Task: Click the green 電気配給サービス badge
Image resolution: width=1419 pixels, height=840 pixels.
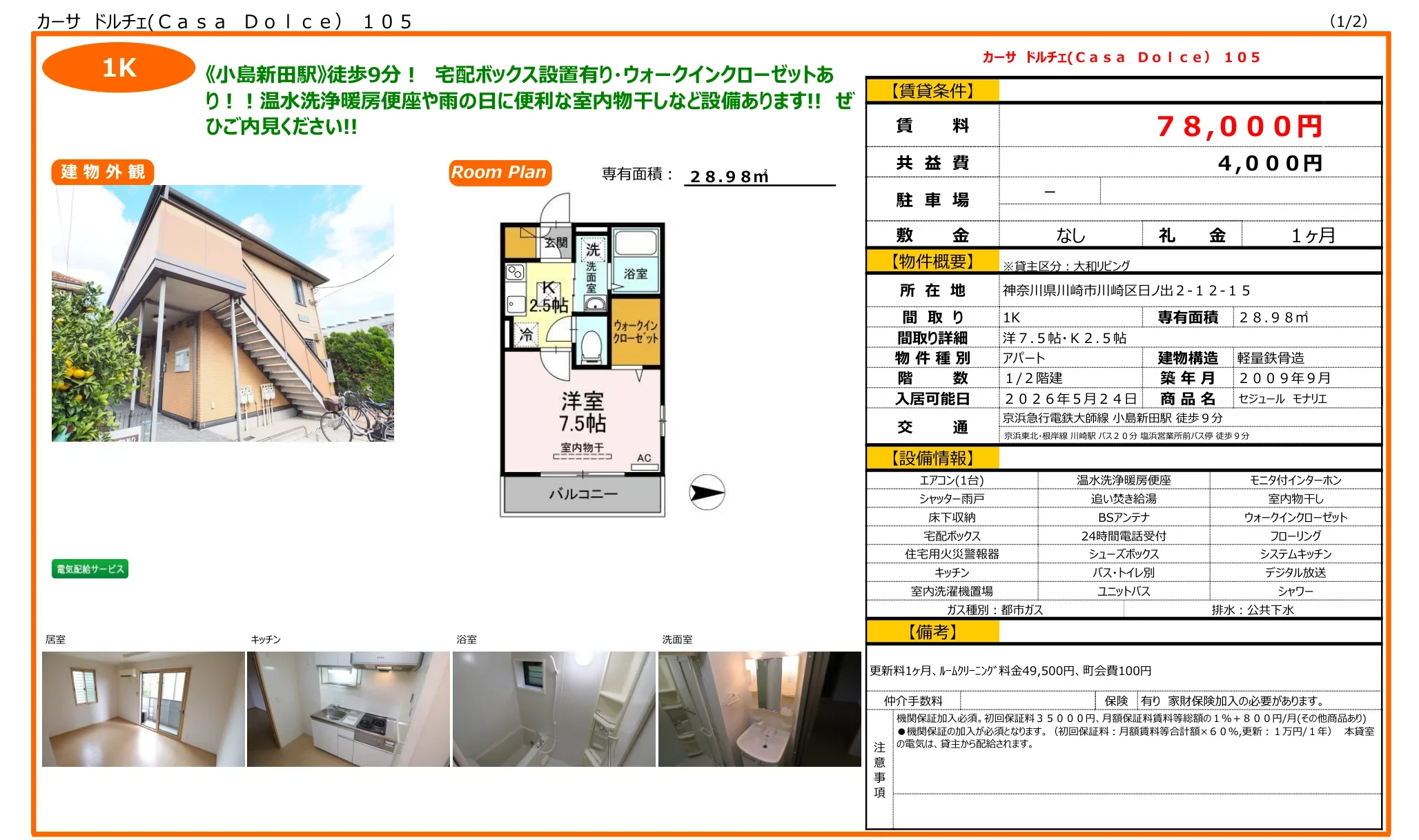Action: [90, 569]
